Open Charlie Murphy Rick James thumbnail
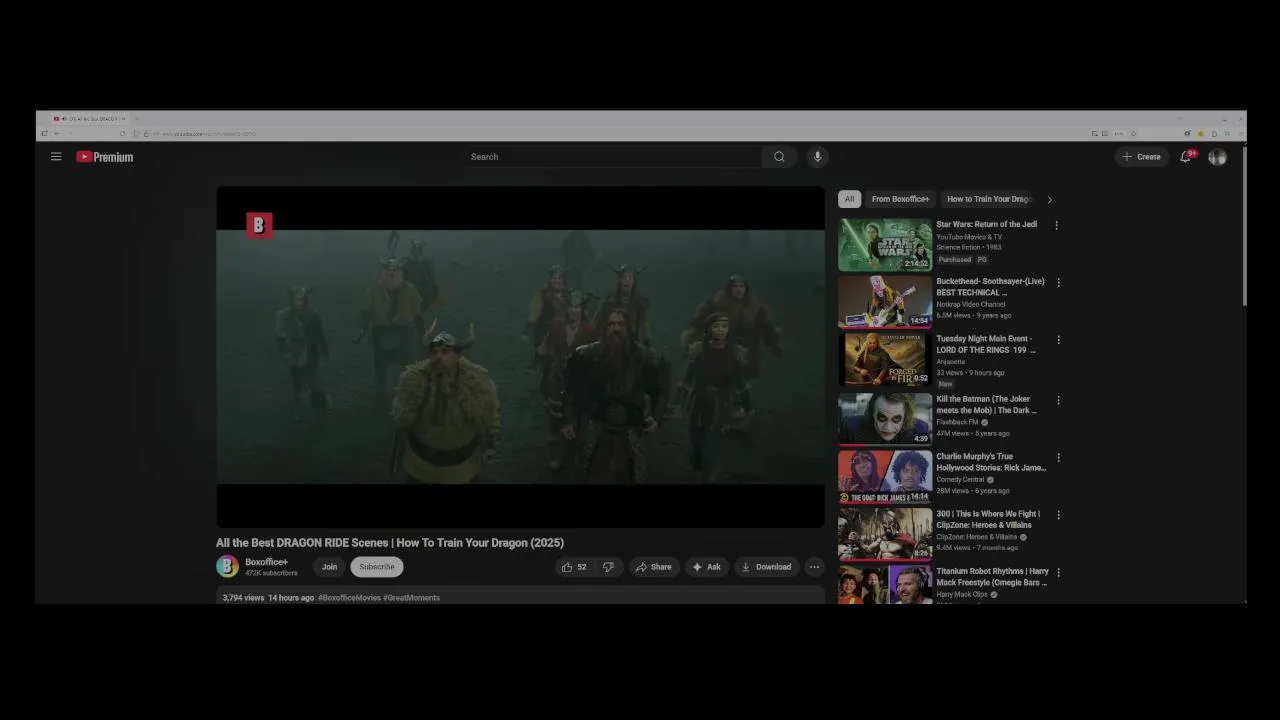 pos(885,477)
